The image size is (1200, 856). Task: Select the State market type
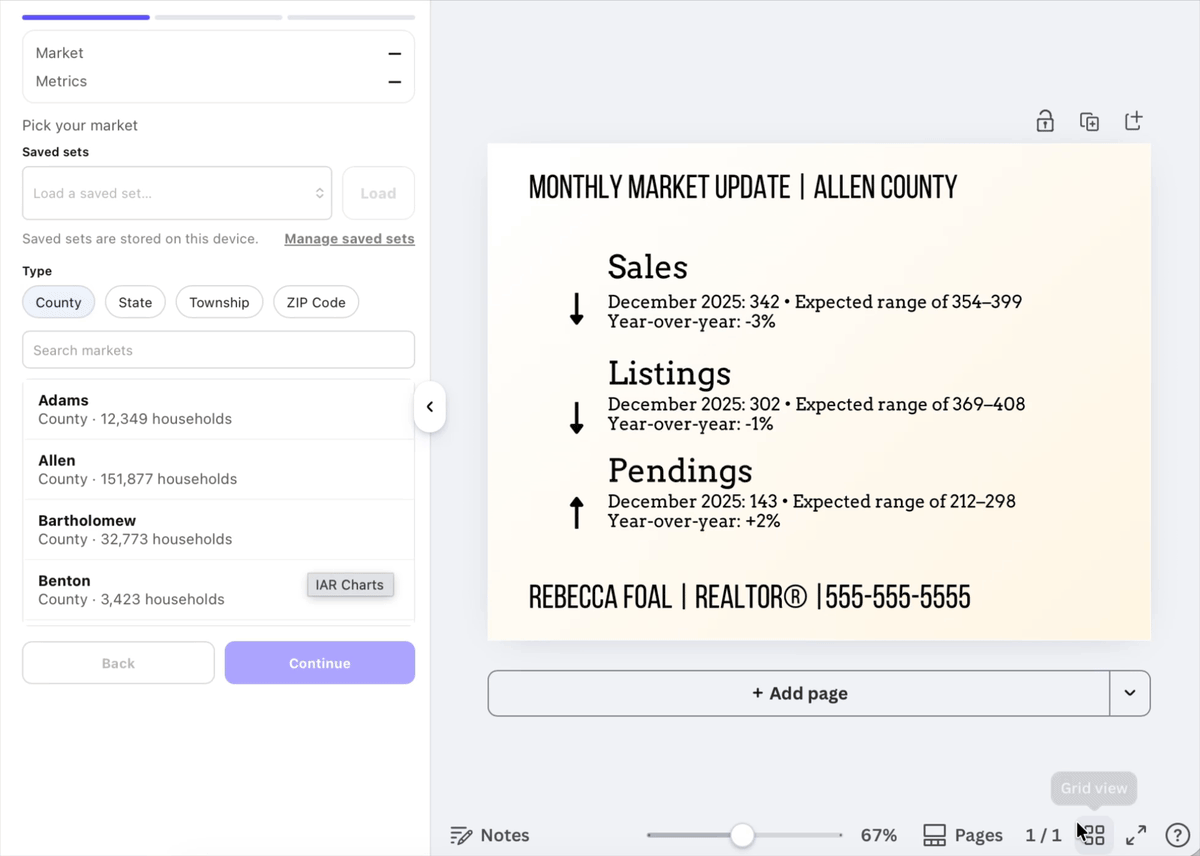point(135,302)
